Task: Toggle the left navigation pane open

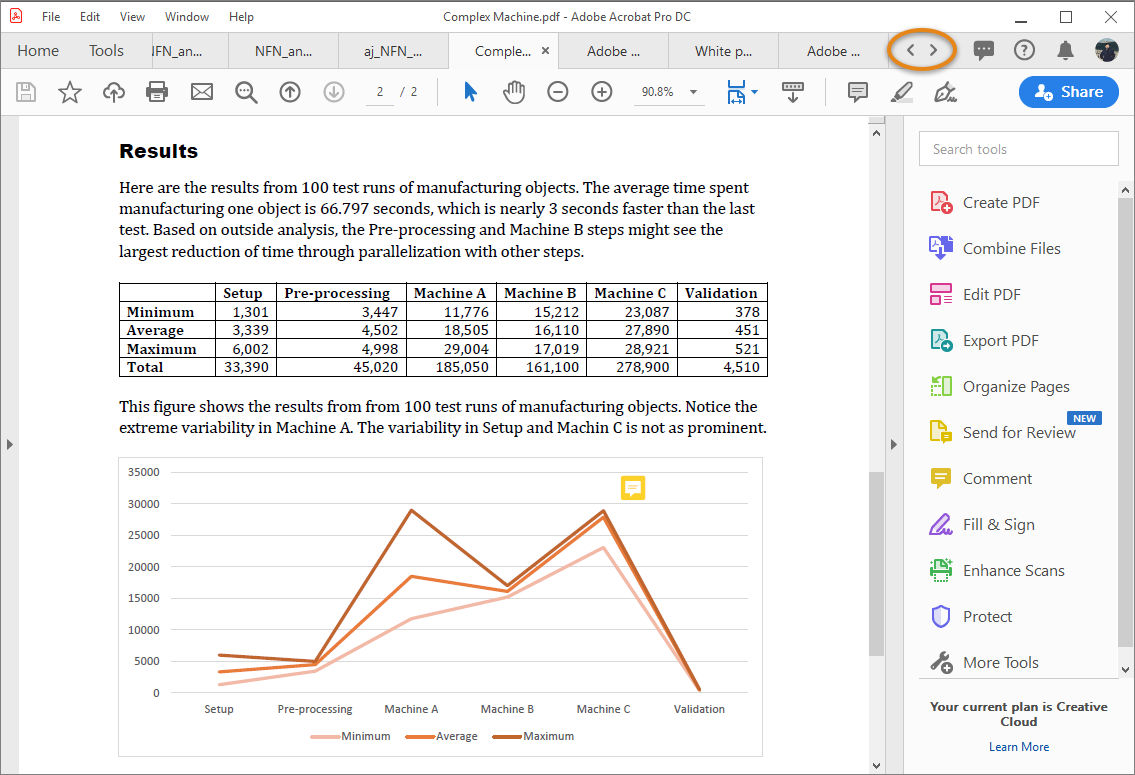Action: tap(10, 444)
